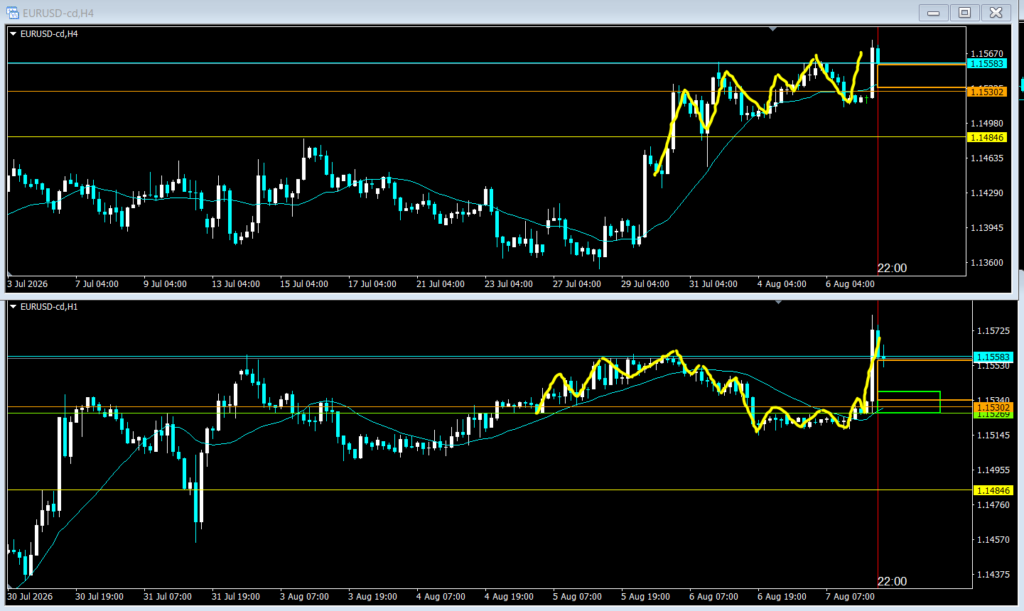This screenshot has height=611, width=1024.
Task: Expand the triangle next to EURUSD-cd,H4 label
Action: click(x=13, y=34)
